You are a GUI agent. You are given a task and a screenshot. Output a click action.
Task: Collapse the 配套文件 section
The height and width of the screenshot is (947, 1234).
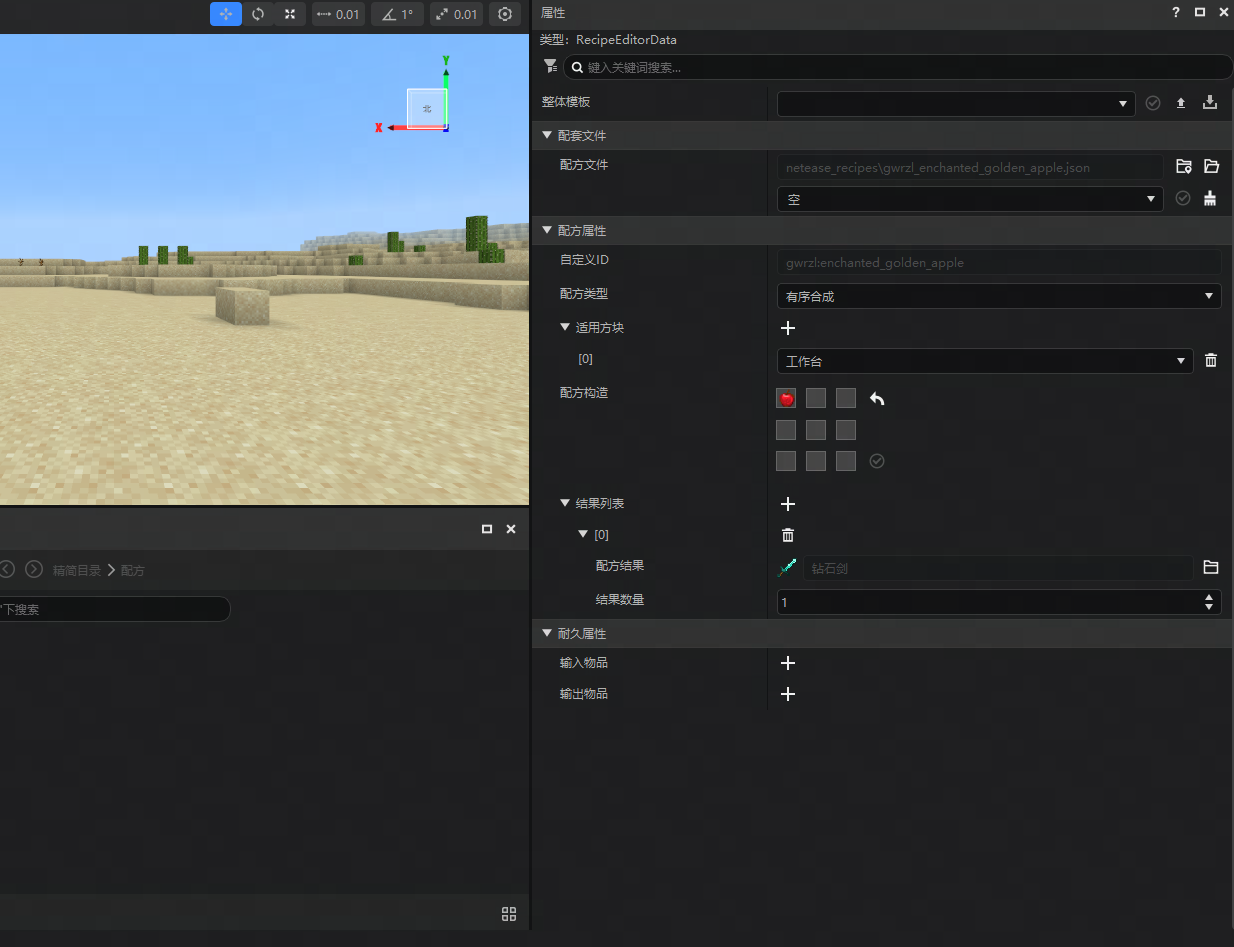[x=547, y=135]
